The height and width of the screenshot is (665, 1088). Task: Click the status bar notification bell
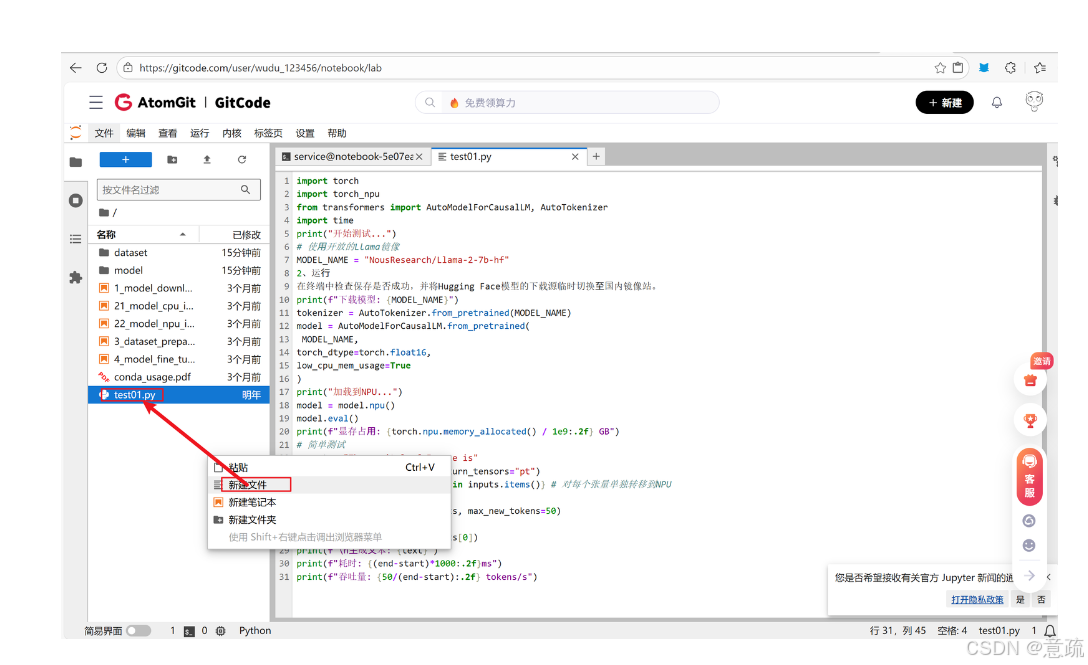[x=1050, y=631]
